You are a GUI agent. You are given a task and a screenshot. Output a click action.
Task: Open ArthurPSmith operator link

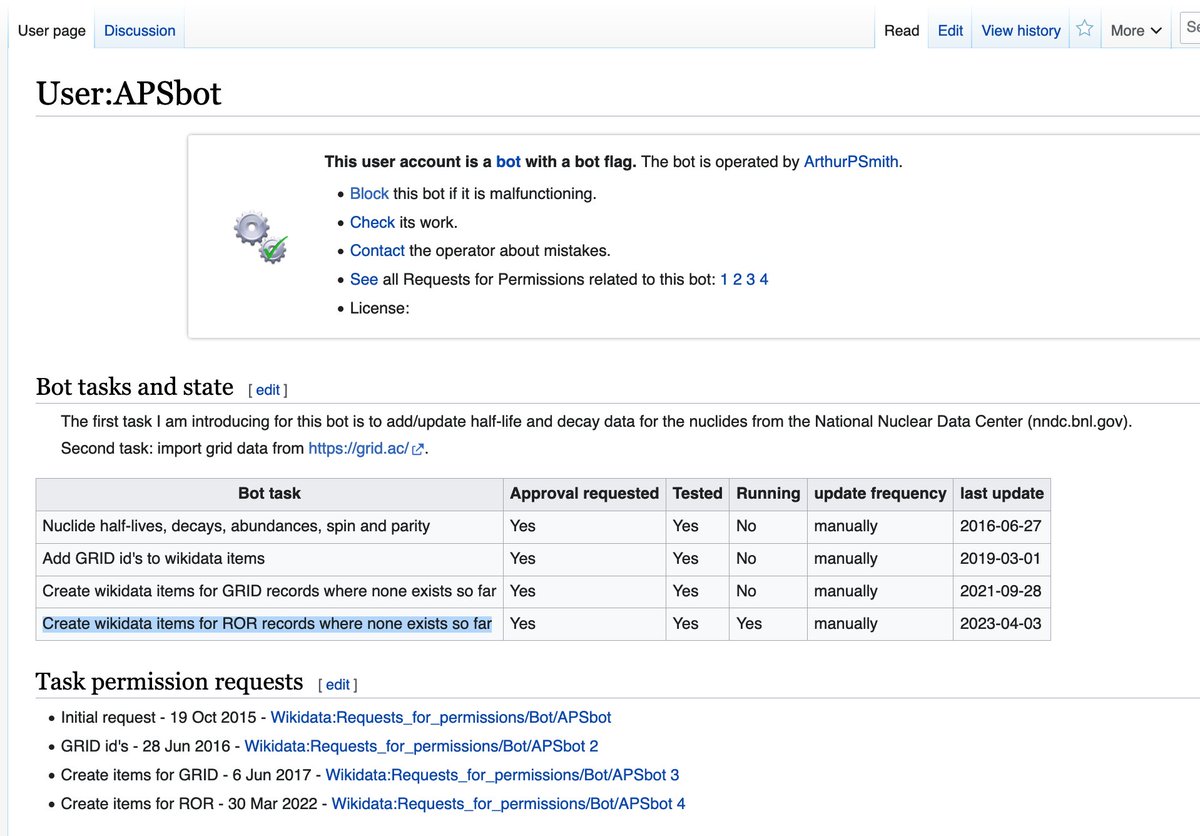(851, 161)
